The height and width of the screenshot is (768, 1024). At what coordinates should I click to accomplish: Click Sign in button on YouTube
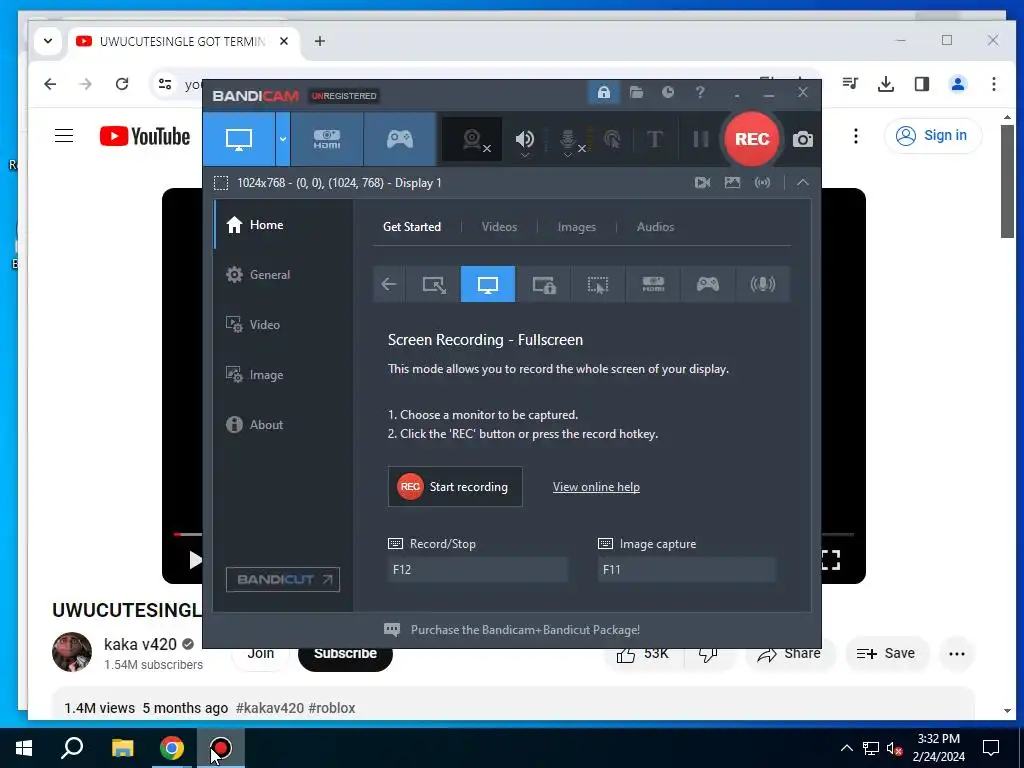[x=932, y=136]
